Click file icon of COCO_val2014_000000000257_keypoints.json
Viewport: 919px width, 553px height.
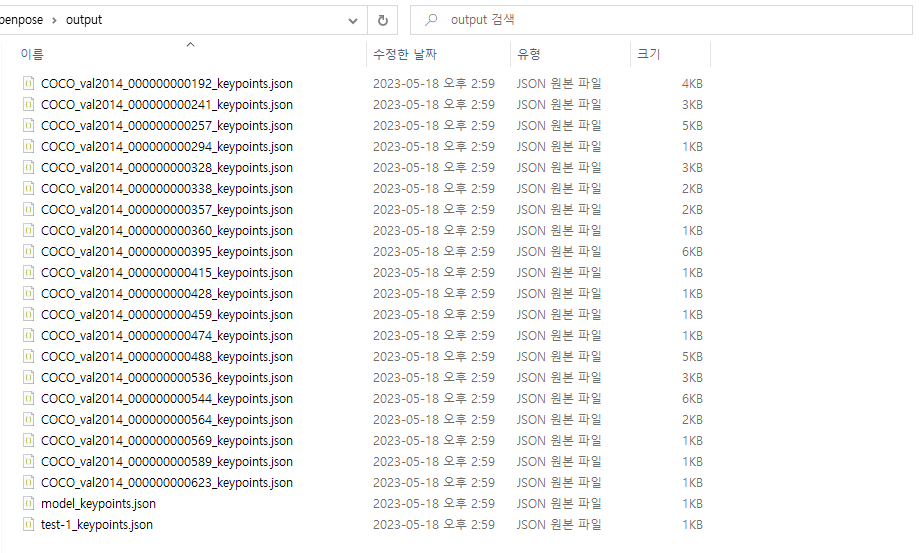pos(28,125)
